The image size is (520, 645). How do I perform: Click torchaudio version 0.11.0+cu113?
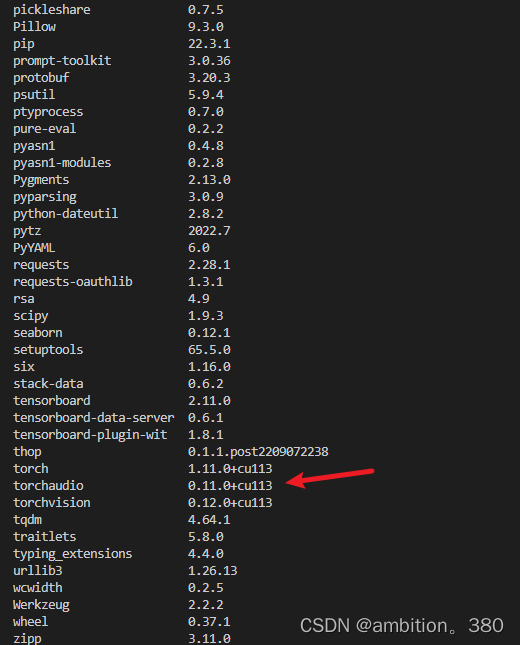click(230, 486)
